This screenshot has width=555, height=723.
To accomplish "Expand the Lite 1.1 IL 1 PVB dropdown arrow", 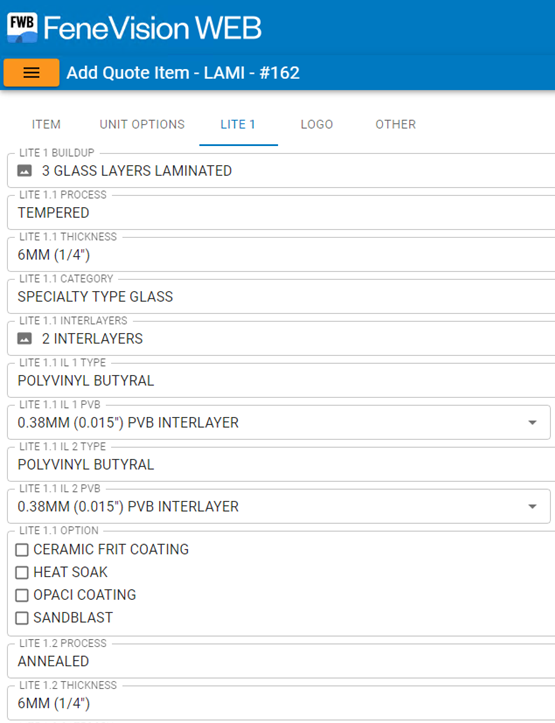I will pos(532,422).
